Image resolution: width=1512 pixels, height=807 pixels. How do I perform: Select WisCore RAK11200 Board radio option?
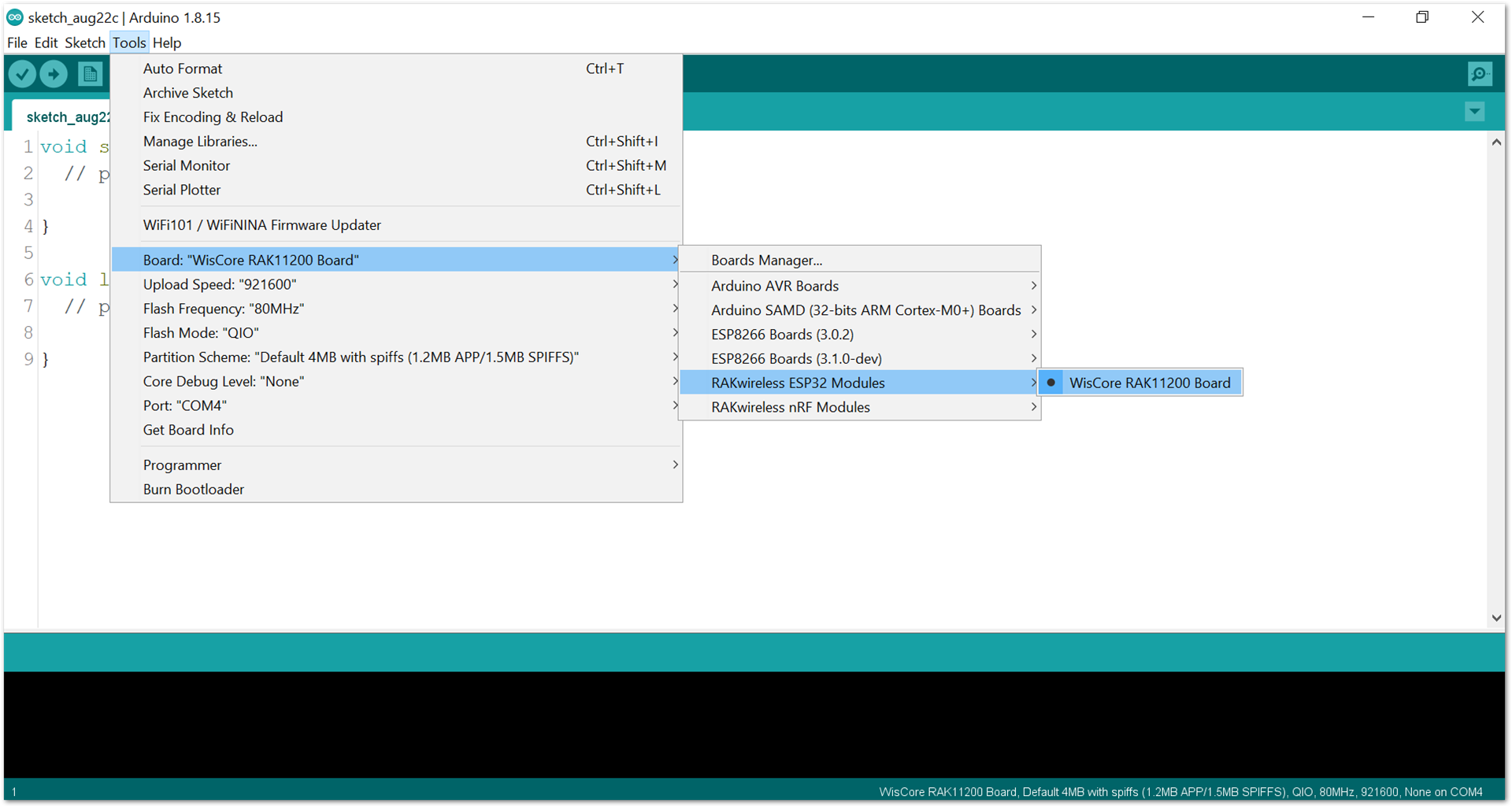[x=1140, y=383]
